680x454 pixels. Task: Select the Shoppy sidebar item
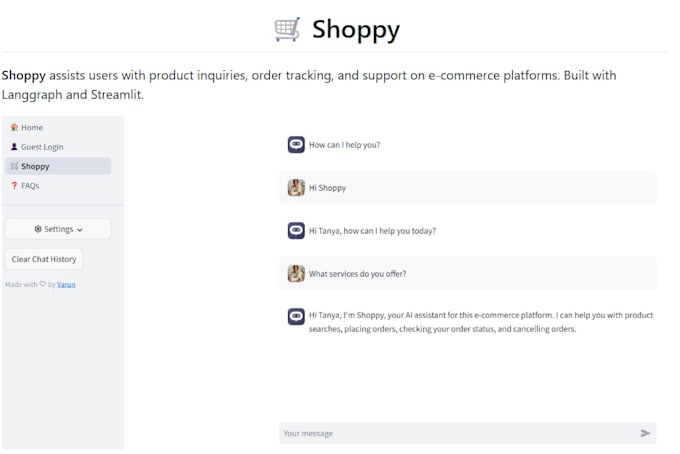[58, 166]
